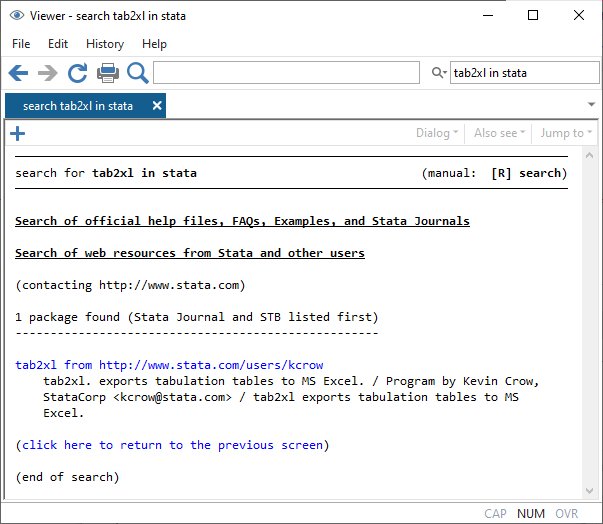Open the Edit menu
This screenshot has width=603, height=524.
(x=58, y=44)
